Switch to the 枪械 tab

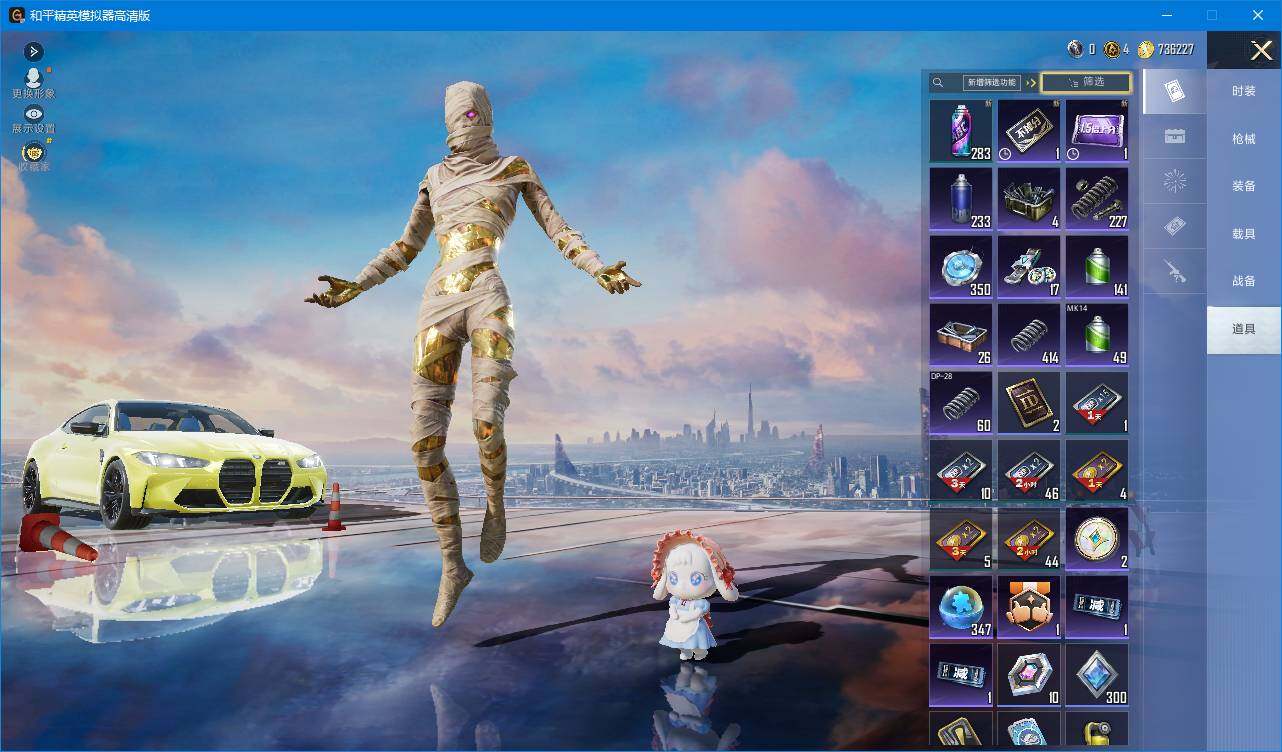(1244, 139)
